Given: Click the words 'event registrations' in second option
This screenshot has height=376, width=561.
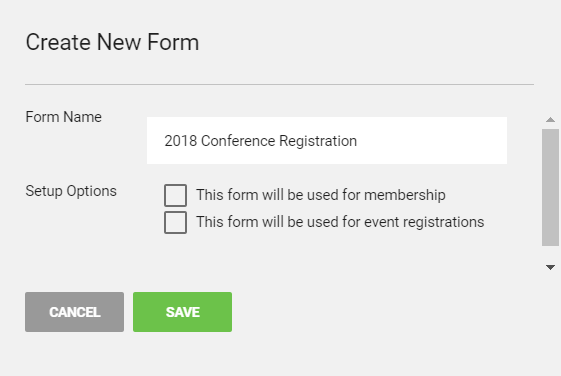Looking at the screenshot, I should click(424, 222).
